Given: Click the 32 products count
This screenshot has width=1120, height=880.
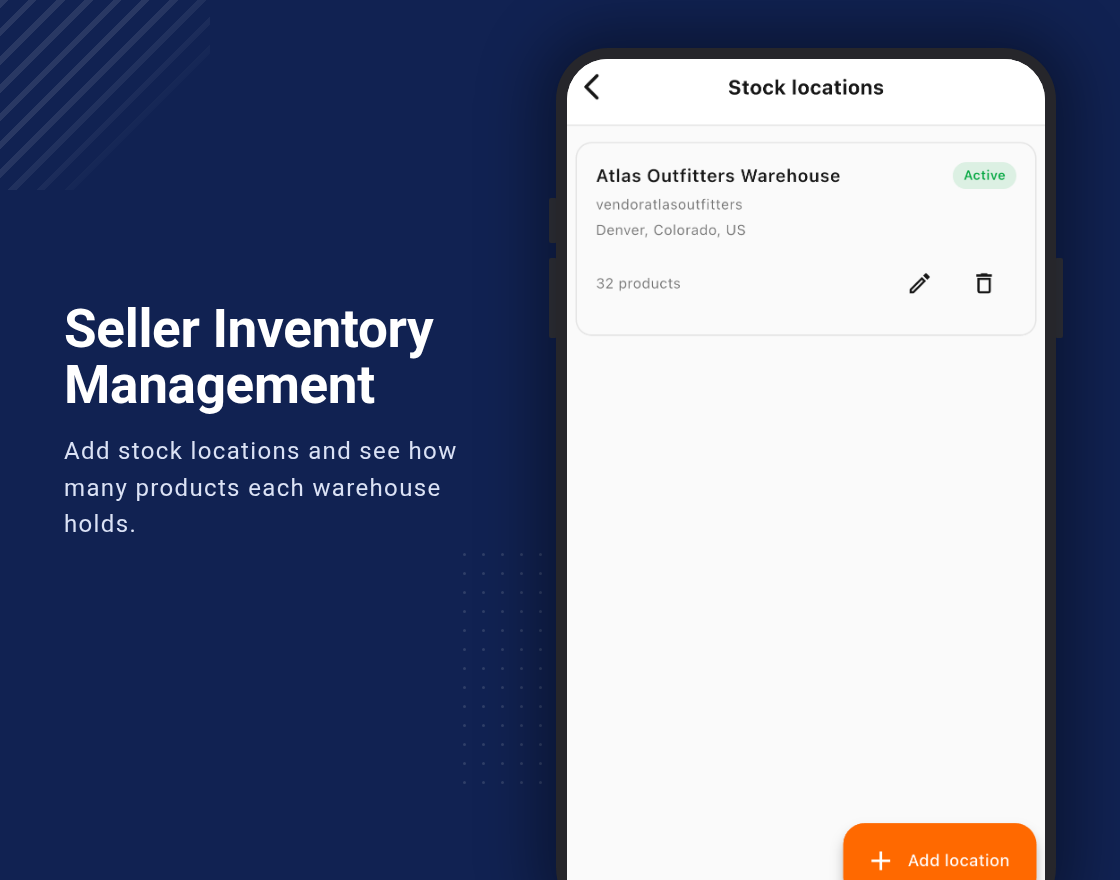Looking at the screenshot, I should (x=638, y=284).
